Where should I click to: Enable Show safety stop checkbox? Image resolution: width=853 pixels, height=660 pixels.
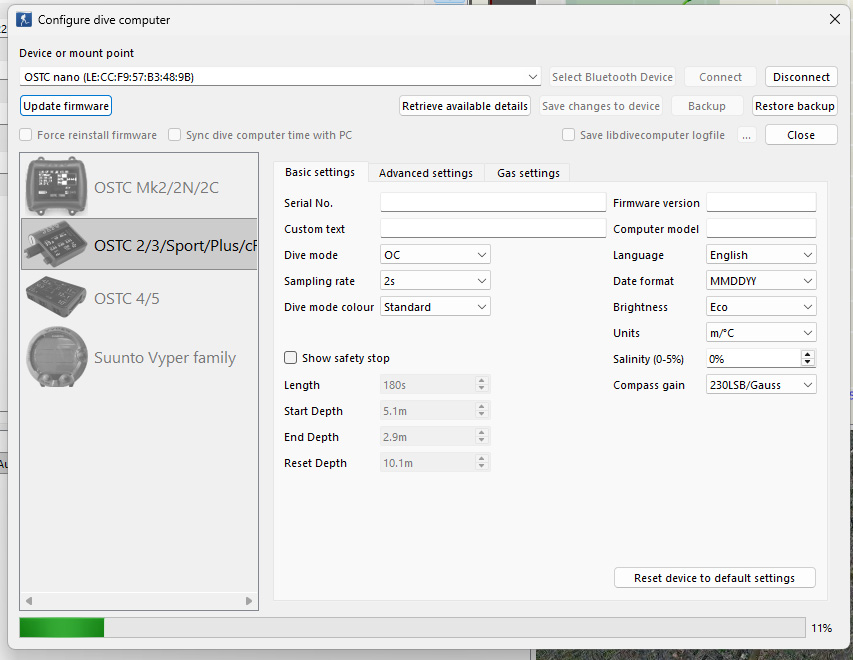click(290, 357)
